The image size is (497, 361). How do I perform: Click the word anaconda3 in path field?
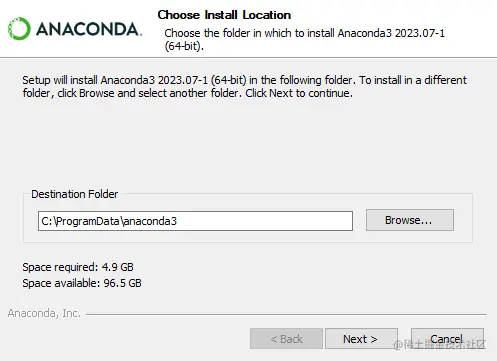click(150, 221)
